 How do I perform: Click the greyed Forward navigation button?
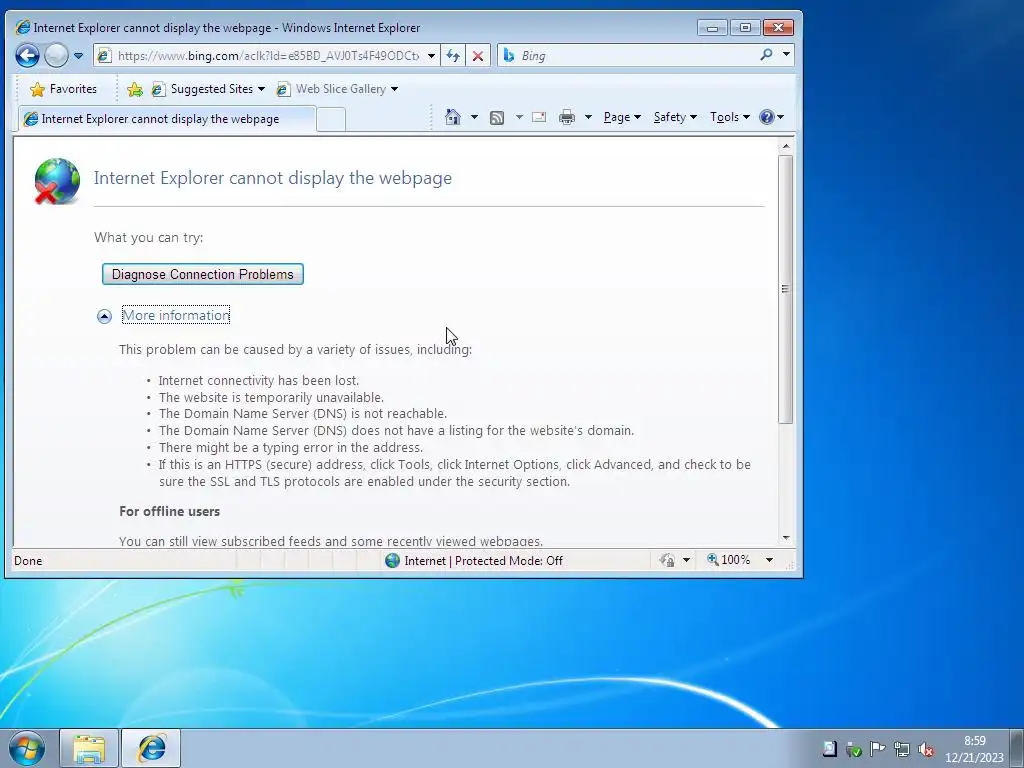56,56
